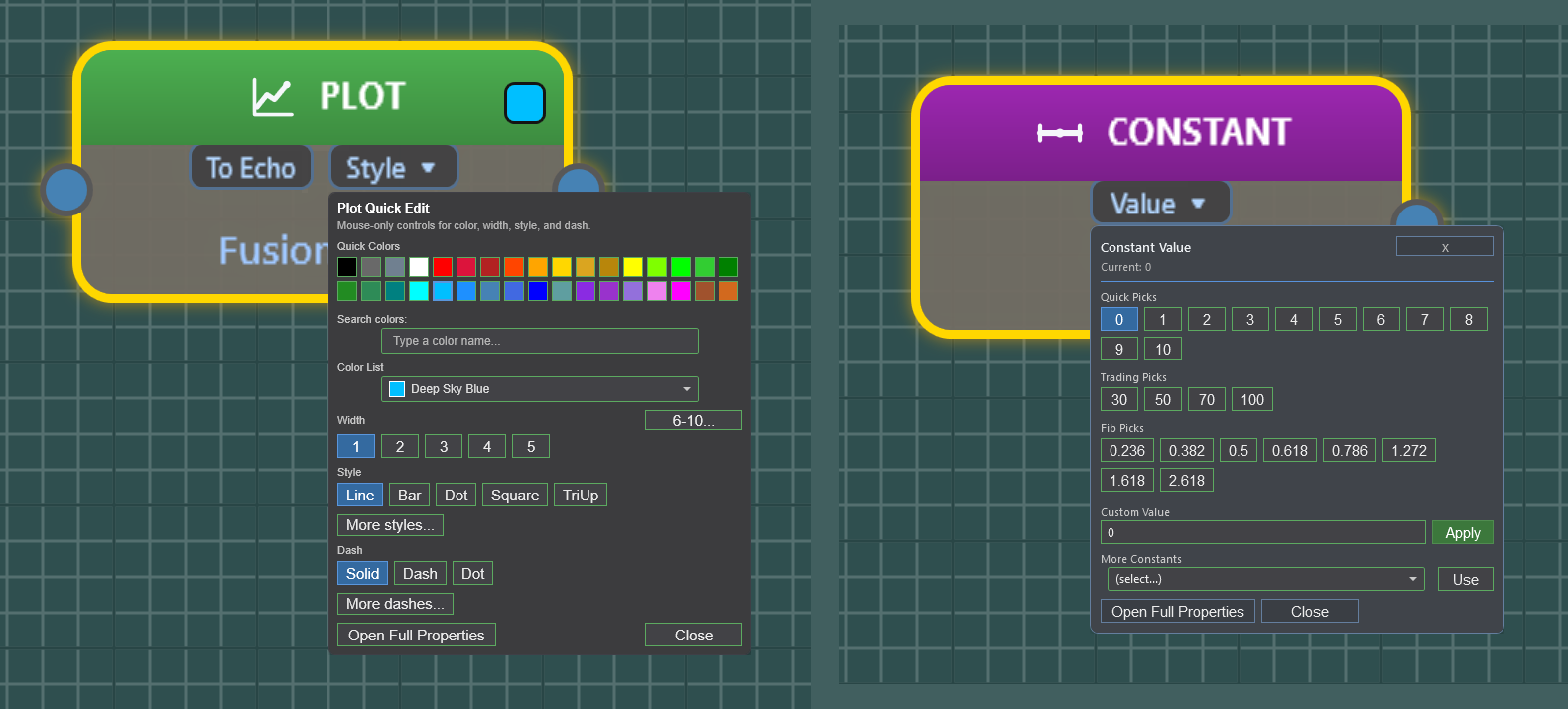Image resolution: width=1568 pixels, height=709 pixels.
Task: Open the More Constants select dropdown
Action: click(x=1266, y=579)
